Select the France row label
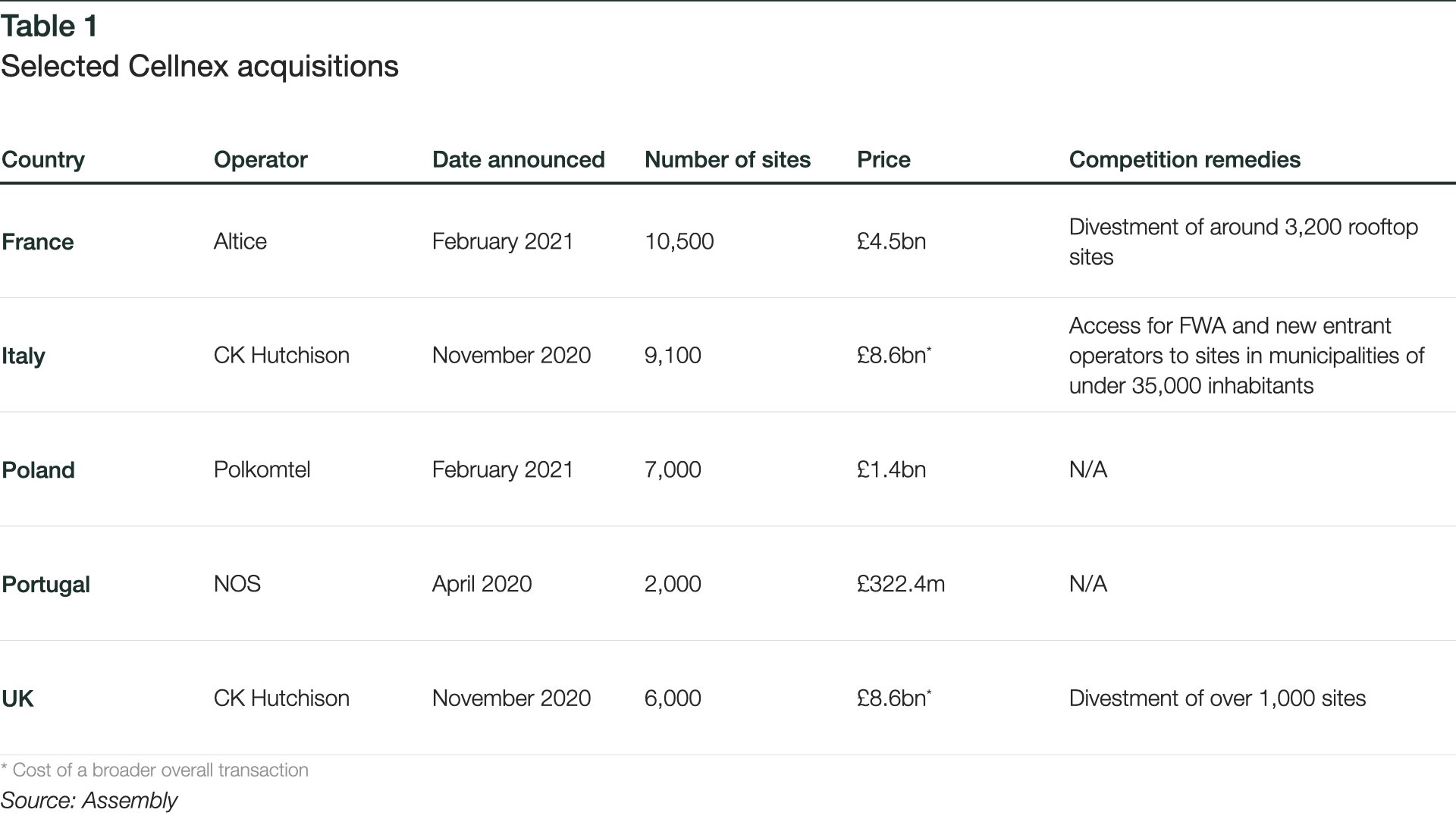 click(x=38, y=242)
